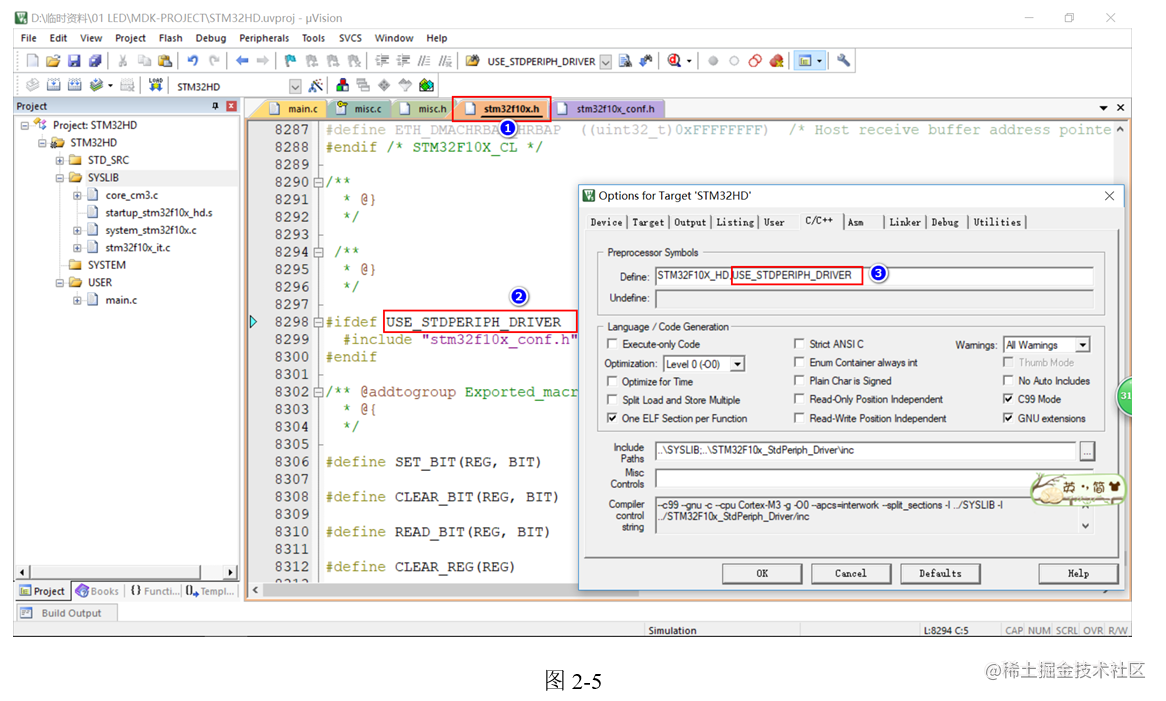Click the Kill all breakpoints icon
Image resolution: width=1166 pixels, height=701 pixels.
776,61
